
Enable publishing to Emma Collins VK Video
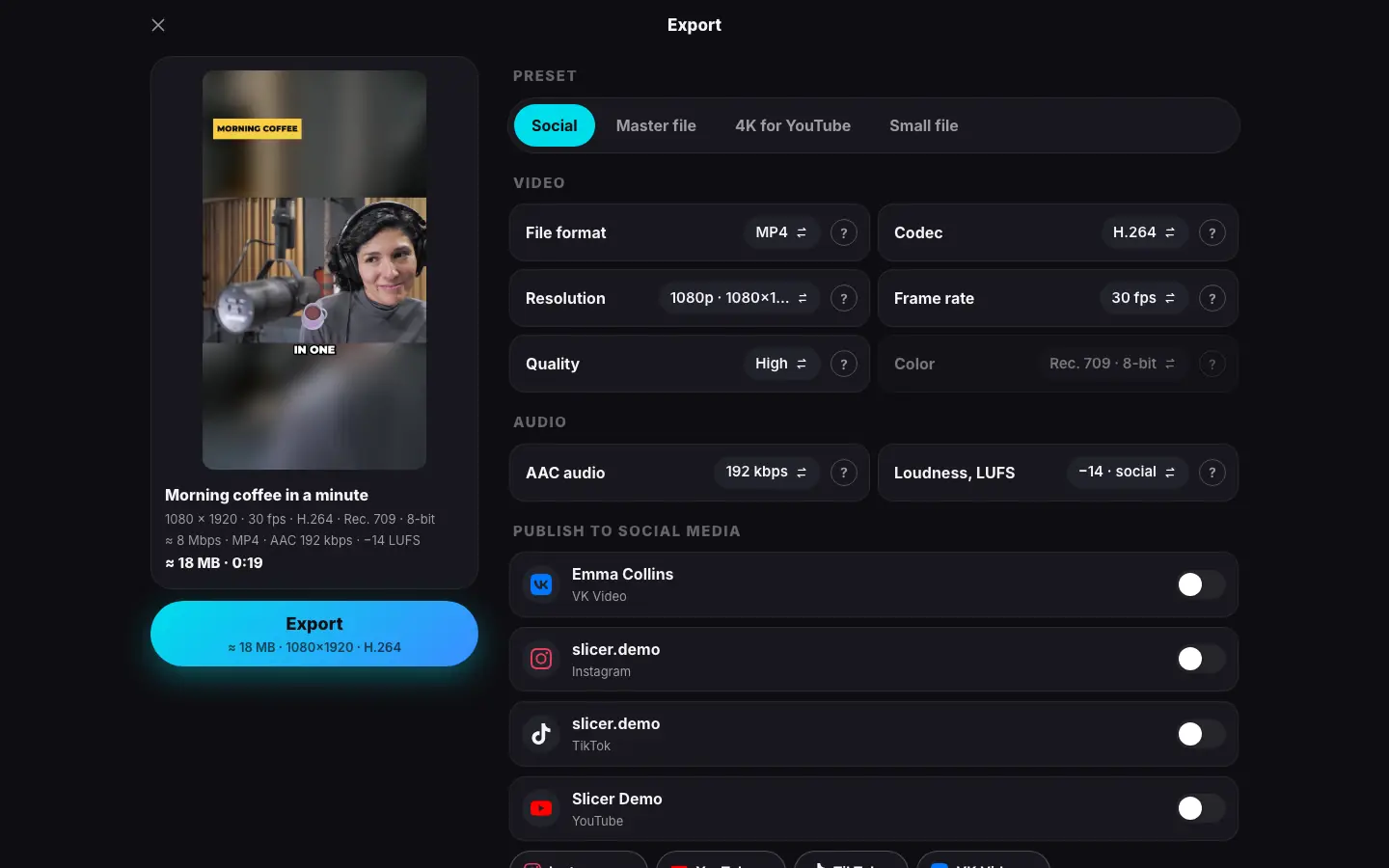[1200, 584]
